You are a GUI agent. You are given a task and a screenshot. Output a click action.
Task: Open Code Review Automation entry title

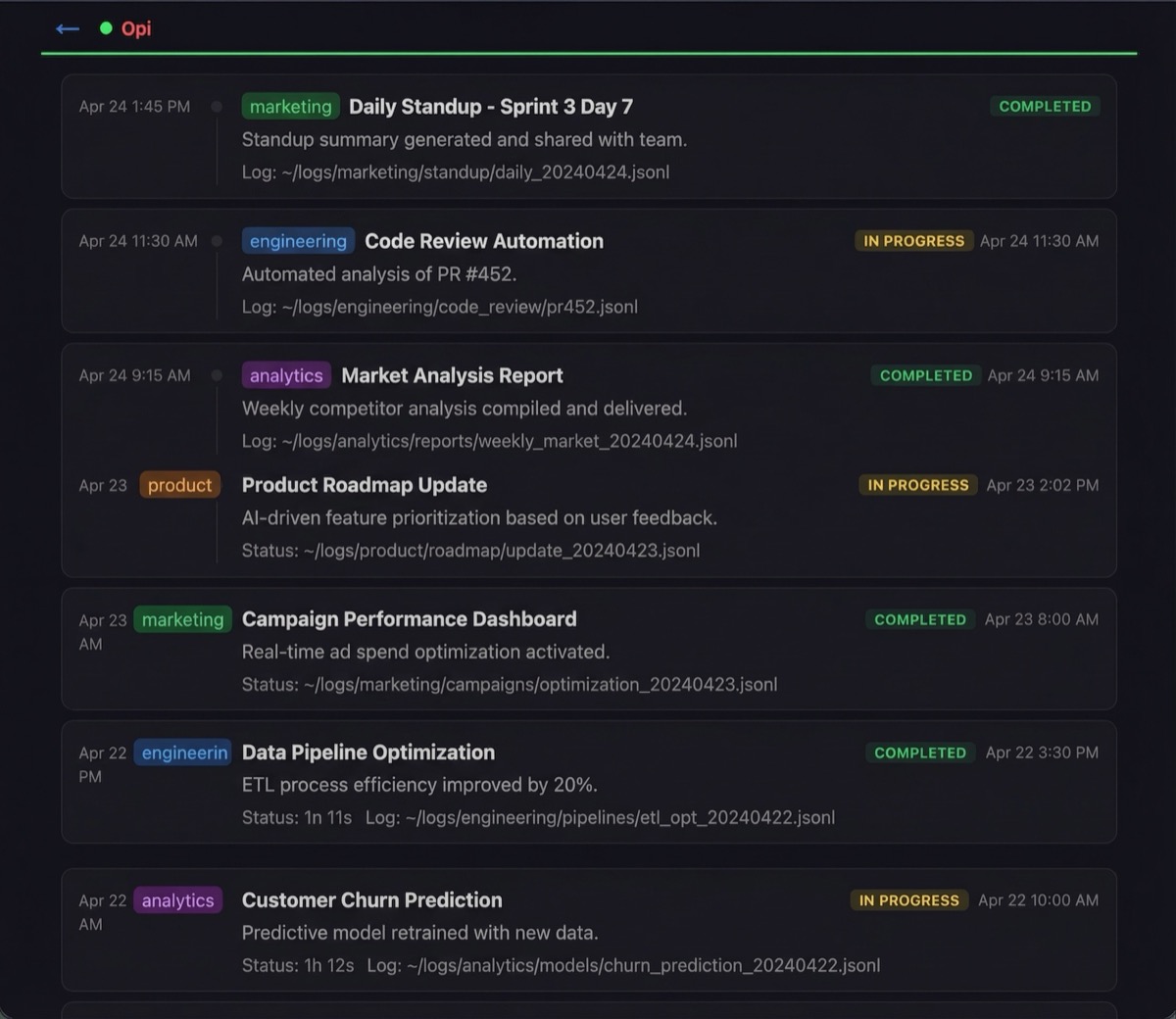pos(484,241)
